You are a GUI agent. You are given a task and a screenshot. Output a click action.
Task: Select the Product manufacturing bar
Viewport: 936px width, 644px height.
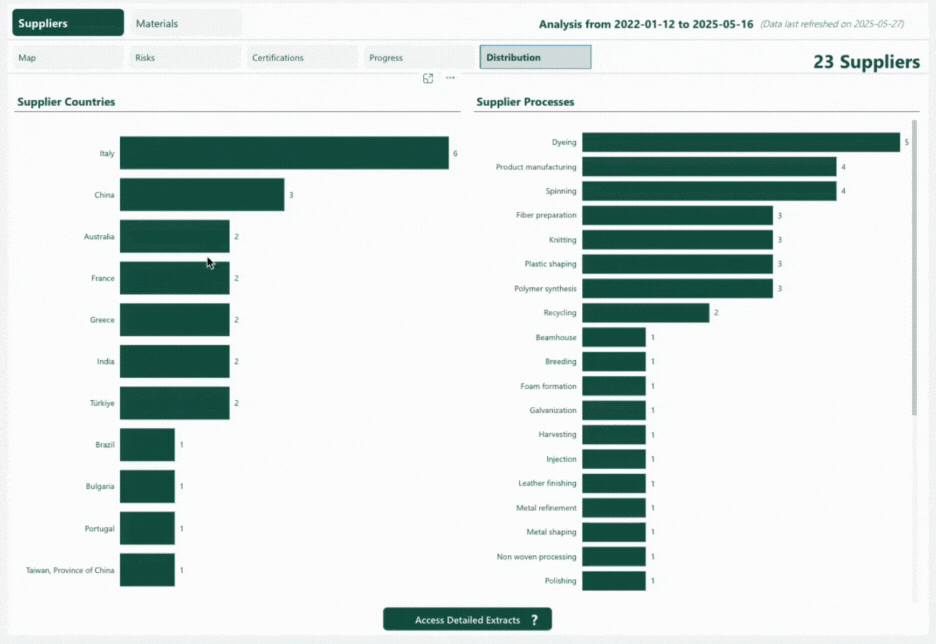pos(708,167)
